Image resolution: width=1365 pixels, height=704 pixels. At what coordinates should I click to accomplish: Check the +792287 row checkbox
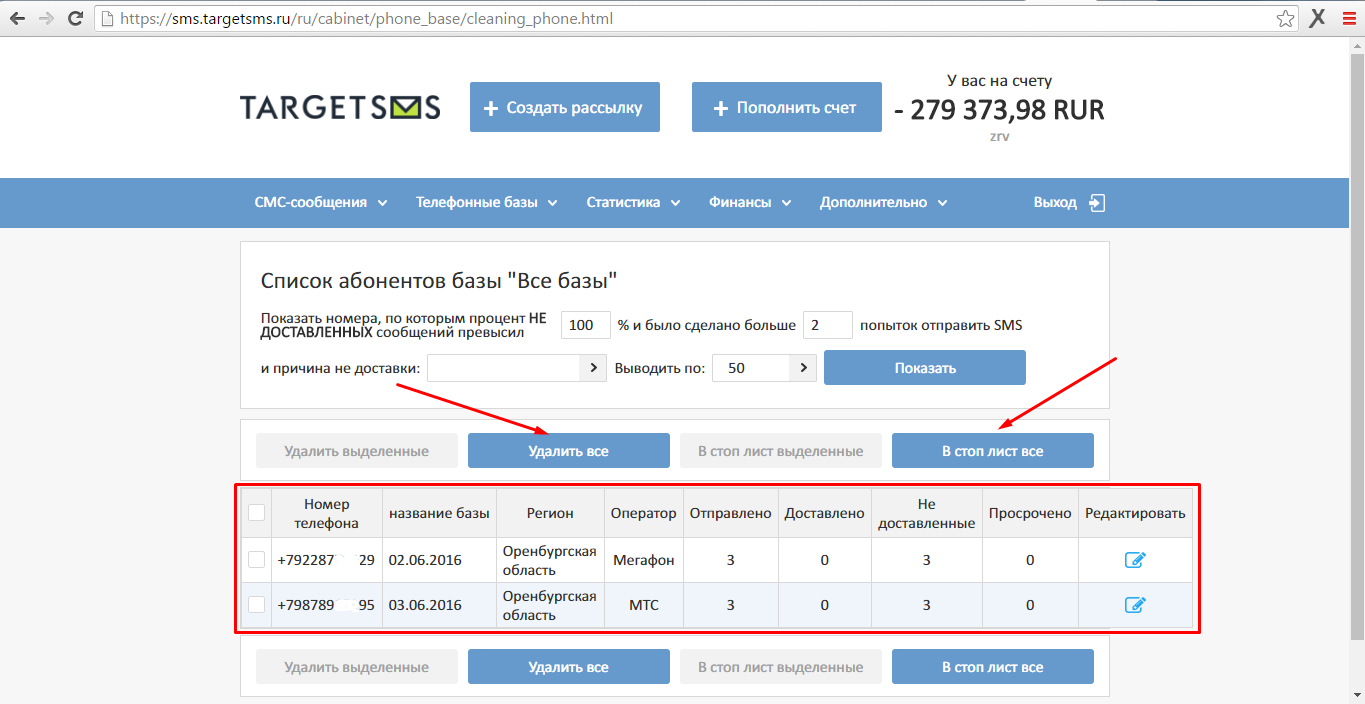[257, 560]
